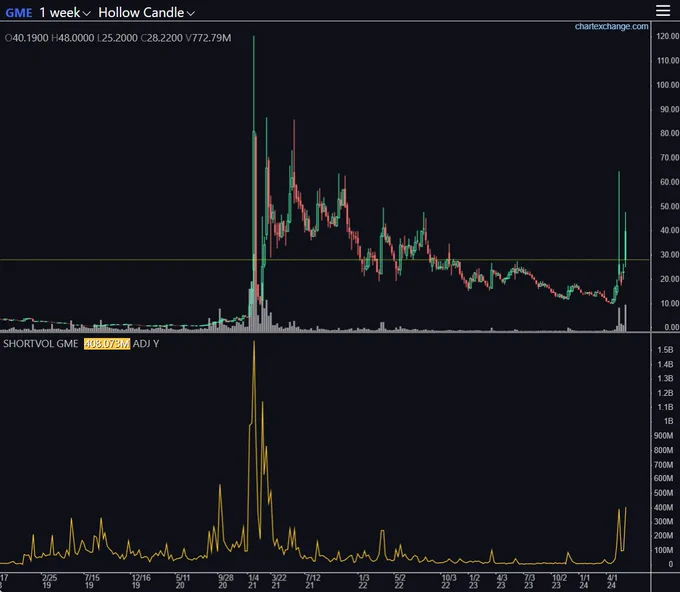
Task: Click the 80.00 price axis label
Action: tap(669, 134)
